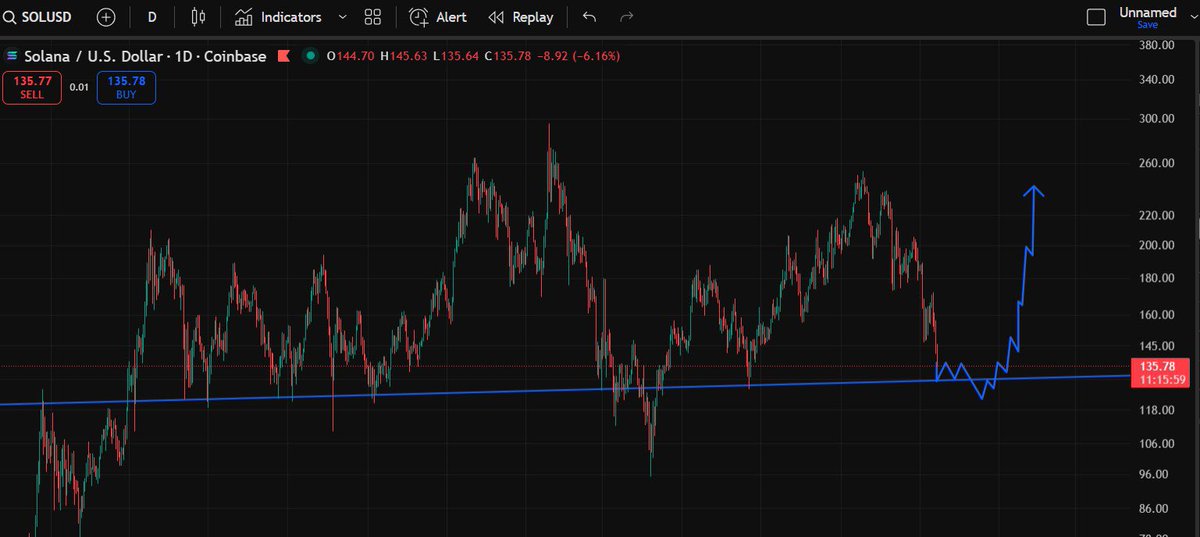Open the indicator templates four-squares icon
This screenshot has width=1200, height=537.
tap(373, 17)
